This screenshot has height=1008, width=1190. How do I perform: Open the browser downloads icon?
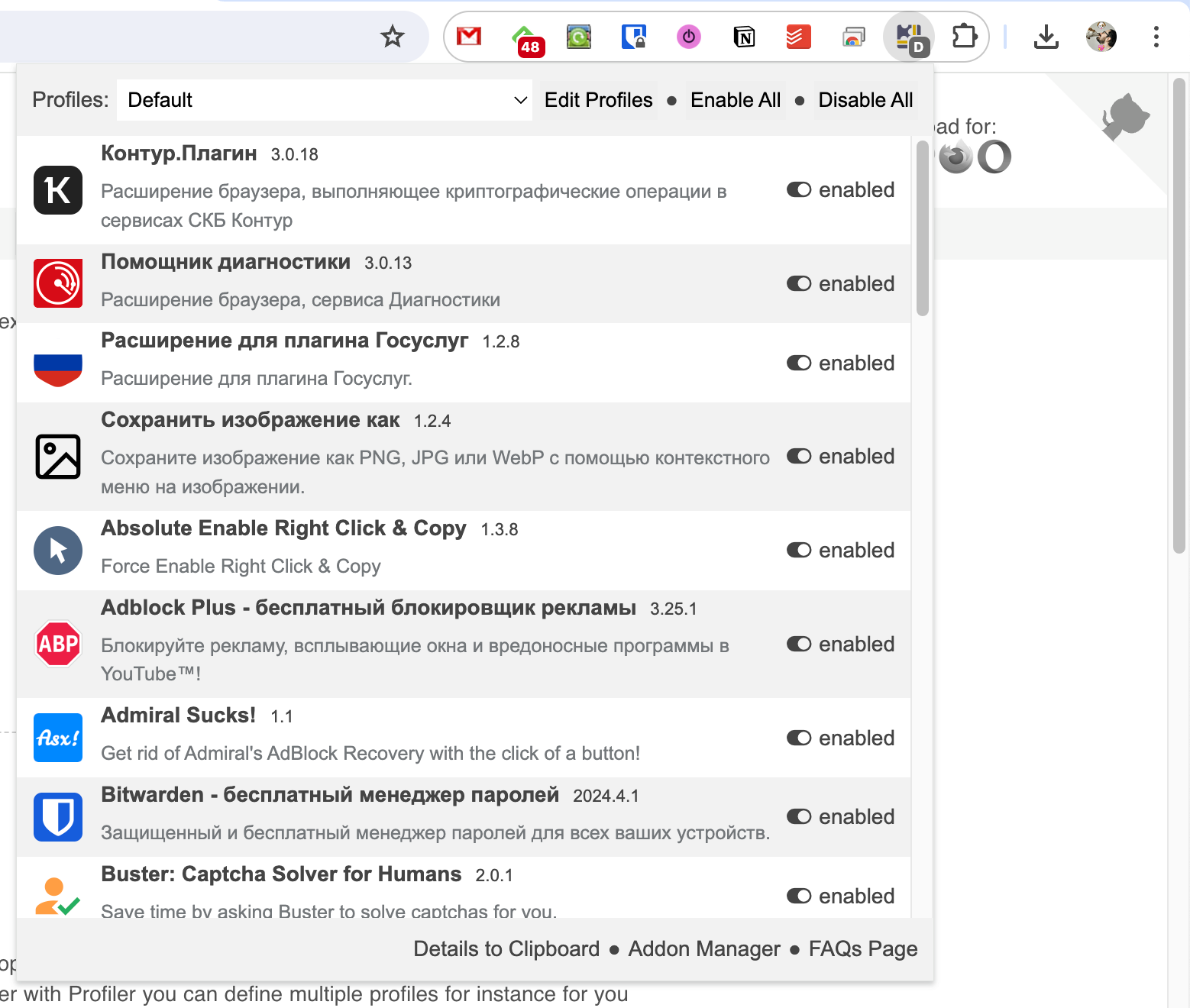1046,36
